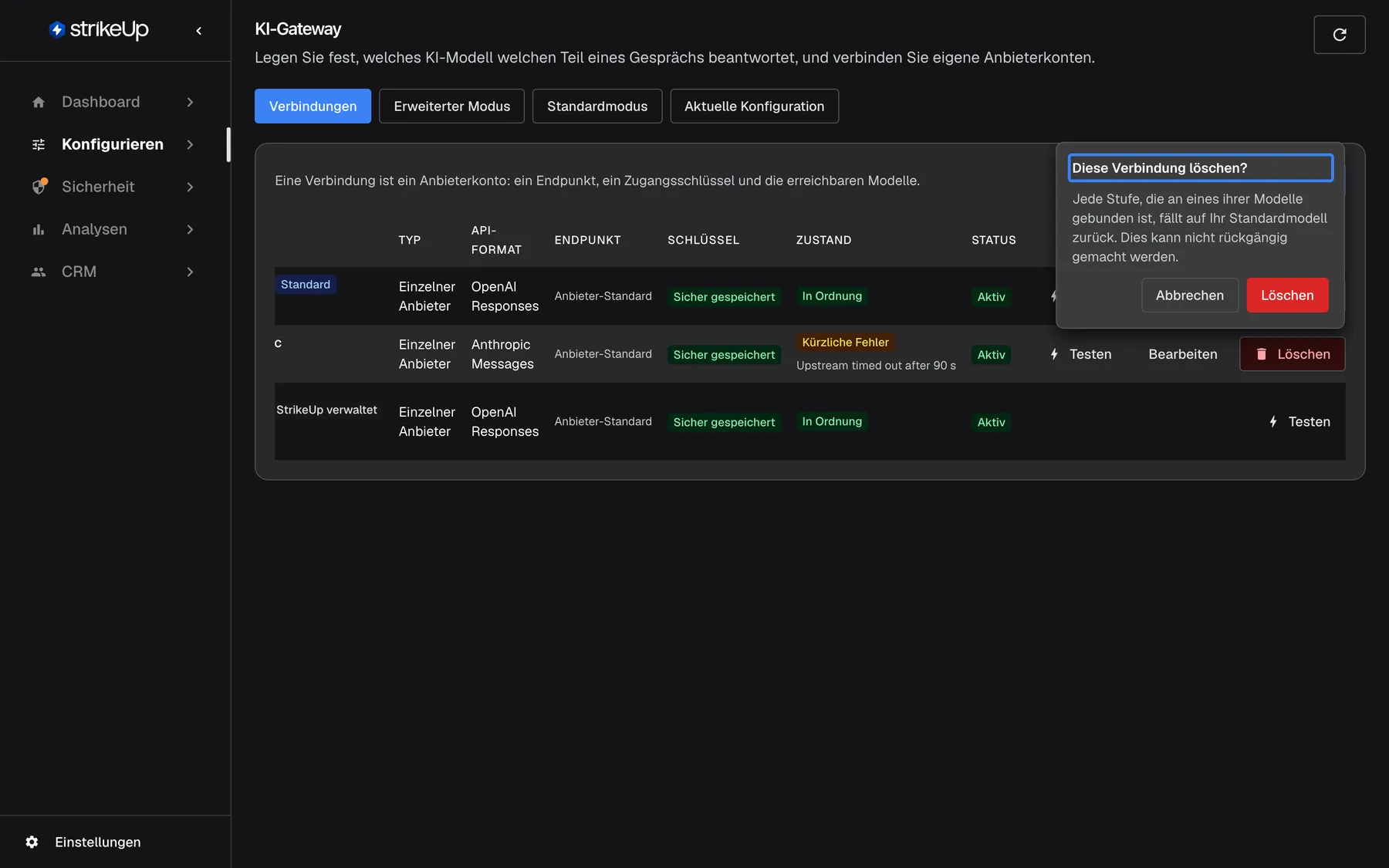The image size is (1389, 868).
Task: Collapse the sidebar with the arrow icon
Action: [199, 31]
